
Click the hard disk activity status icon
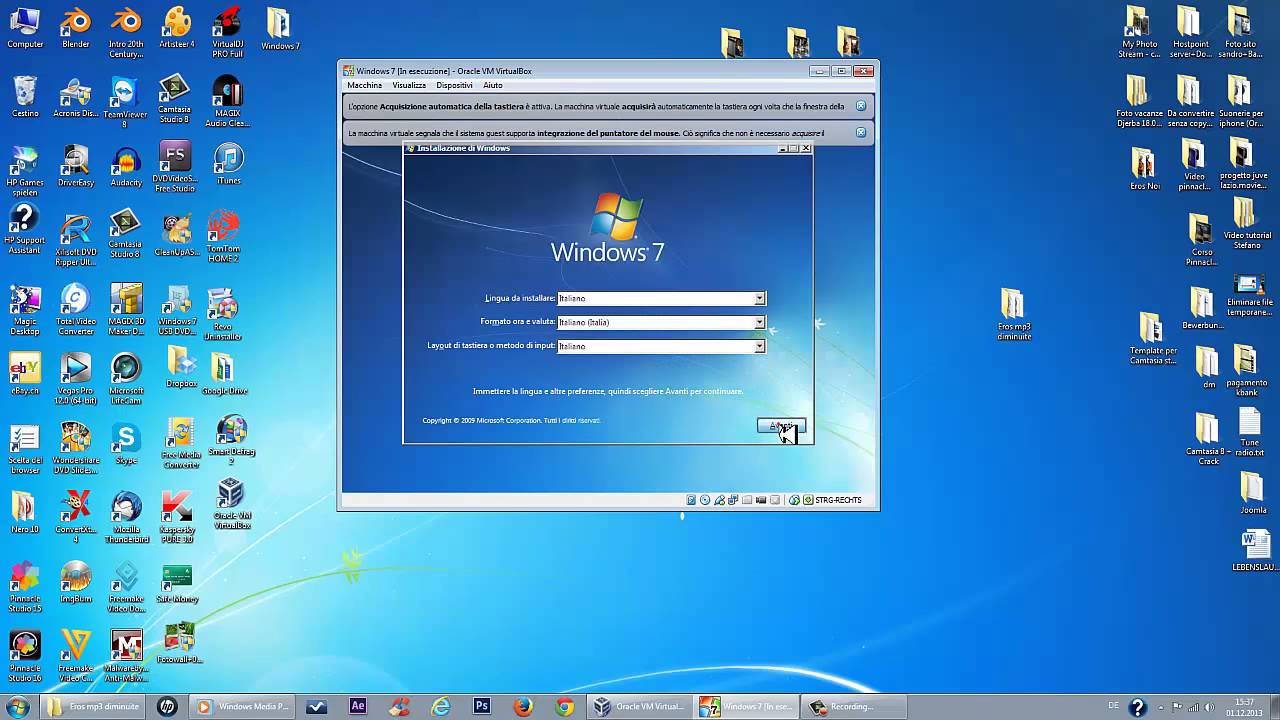click(x=691, y=500)
